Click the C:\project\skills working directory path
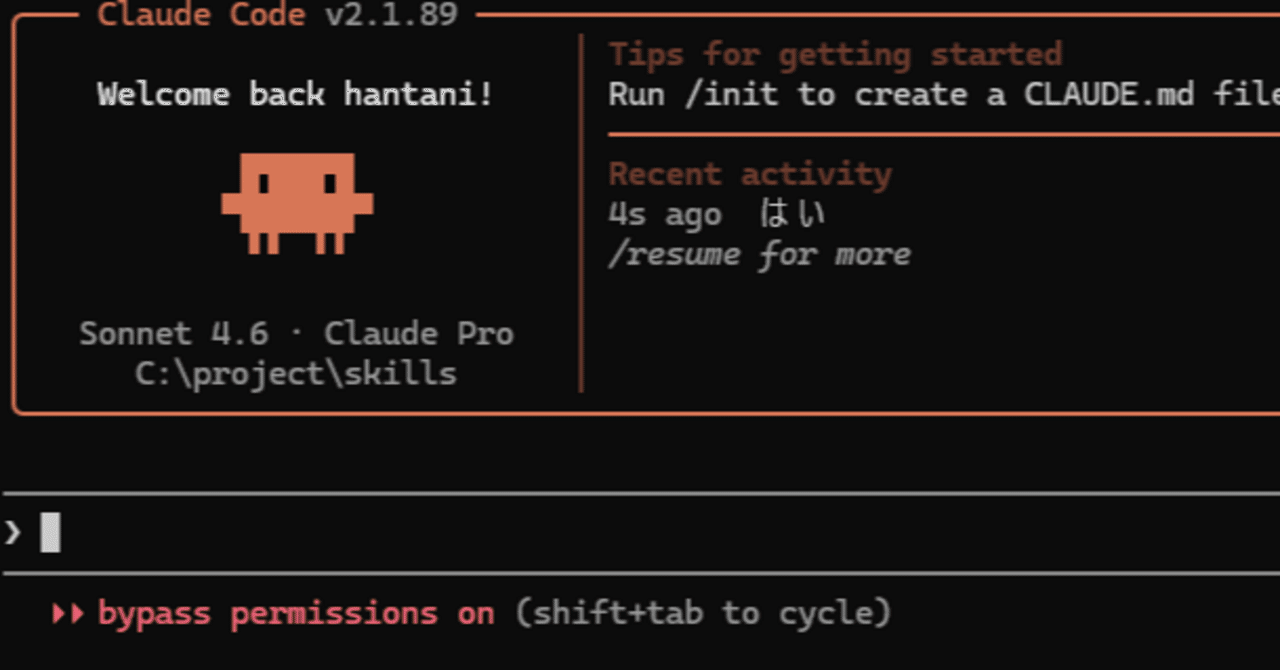The width and height of the screenshot is (1280, 670). 296,374
